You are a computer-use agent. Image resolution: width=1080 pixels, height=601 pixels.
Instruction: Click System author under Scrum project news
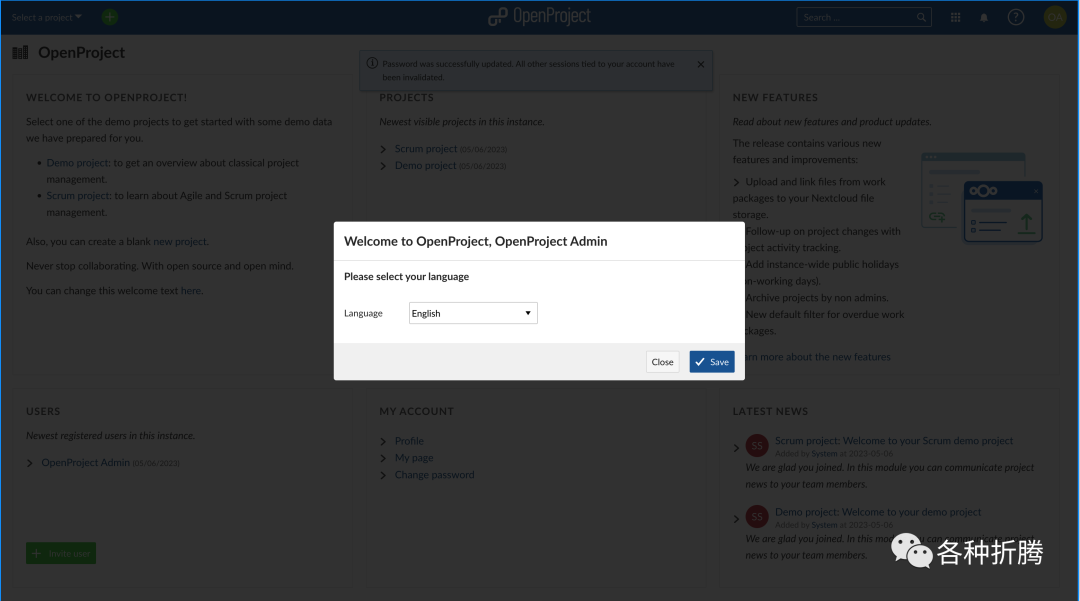[824, 454]
